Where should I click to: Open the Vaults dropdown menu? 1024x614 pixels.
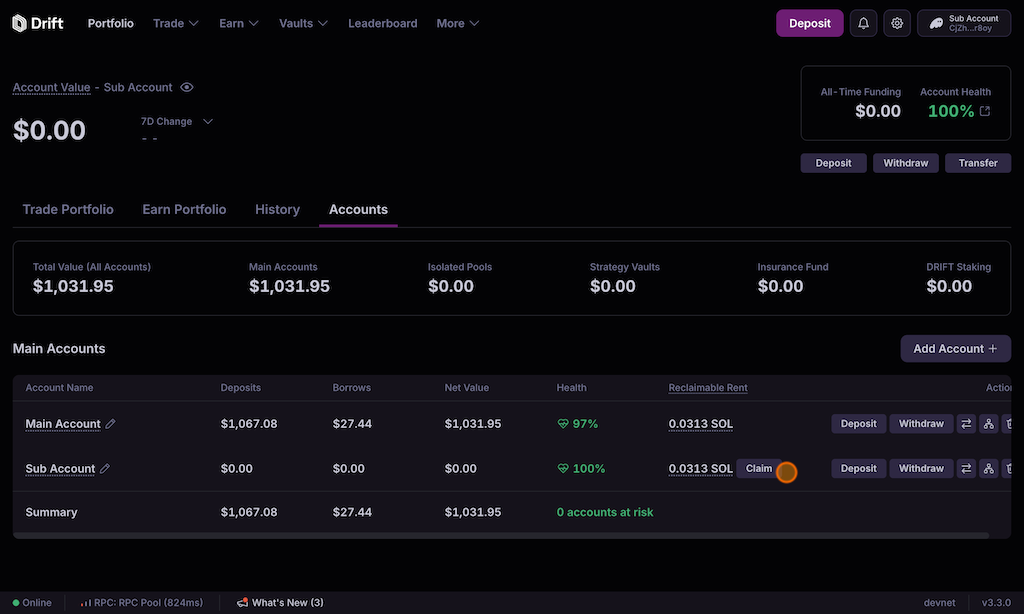click(304, 23)
